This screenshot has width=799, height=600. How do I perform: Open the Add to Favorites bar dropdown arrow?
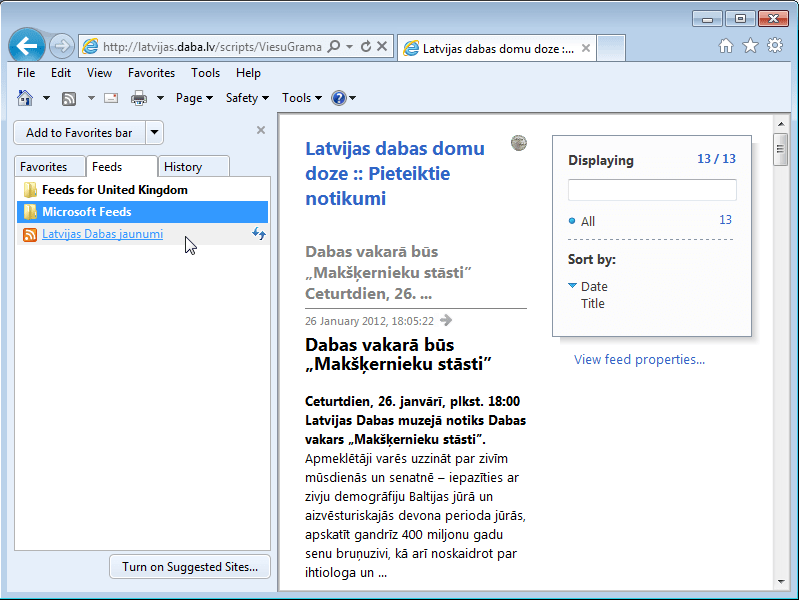click(154, 133)
